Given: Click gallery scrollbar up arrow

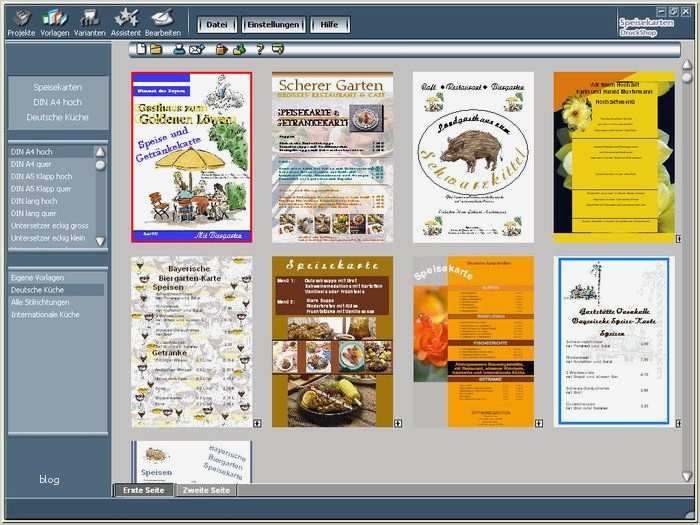Looking at the screenshot, I should [x=687, y=65].
